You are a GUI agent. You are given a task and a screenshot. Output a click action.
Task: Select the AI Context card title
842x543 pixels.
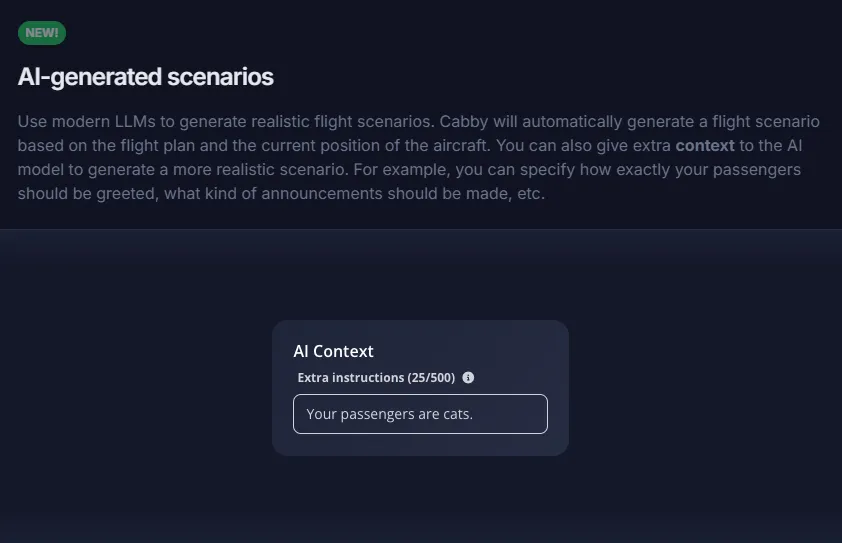[x=333, y=351]
